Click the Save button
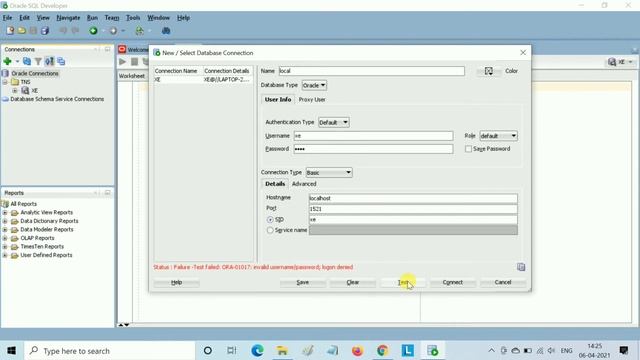This screenshot has height=360, width=640. pyautogui.click(x=302, y=282)
